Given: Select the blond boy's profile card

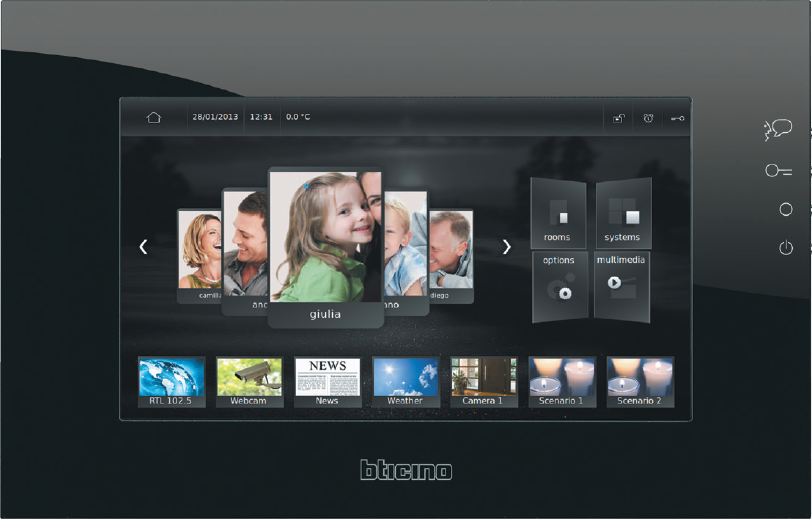Looking at the screenshot, I should point(406,251).
